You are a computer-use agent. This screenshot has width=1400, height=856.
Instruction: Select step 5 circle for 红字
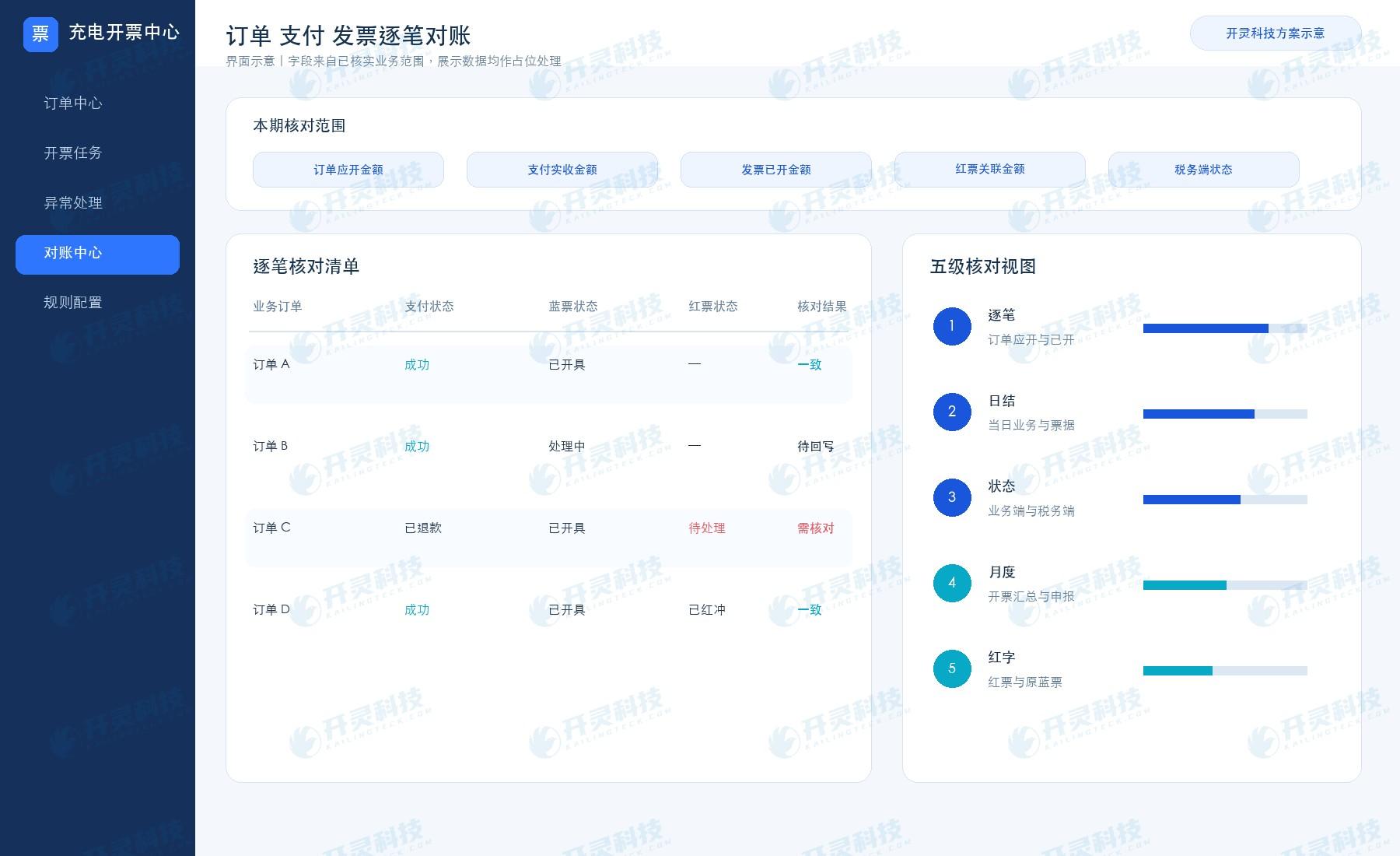(952, 668)
